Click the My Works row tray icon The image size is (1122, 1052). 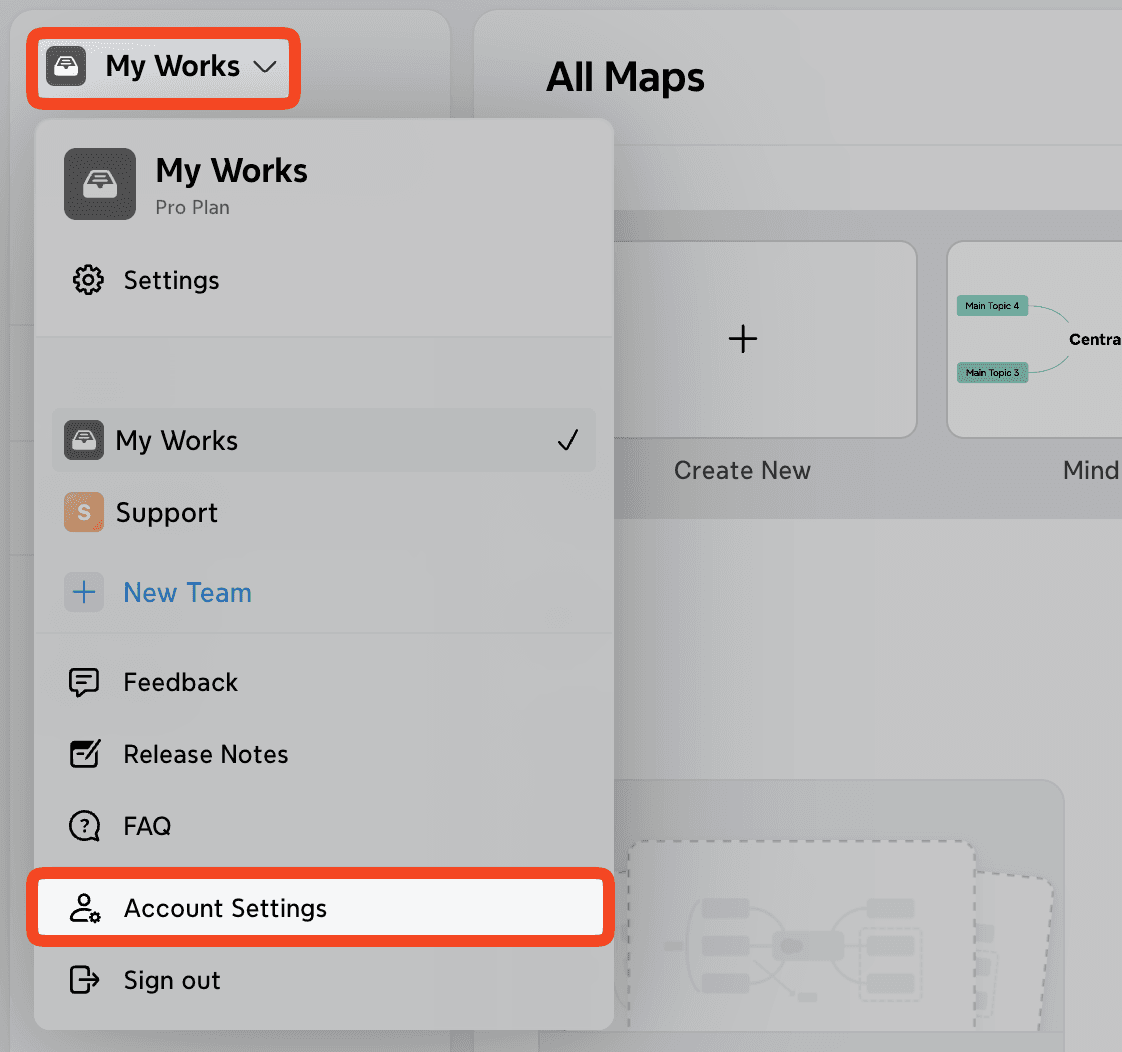(x=84, y=440)
